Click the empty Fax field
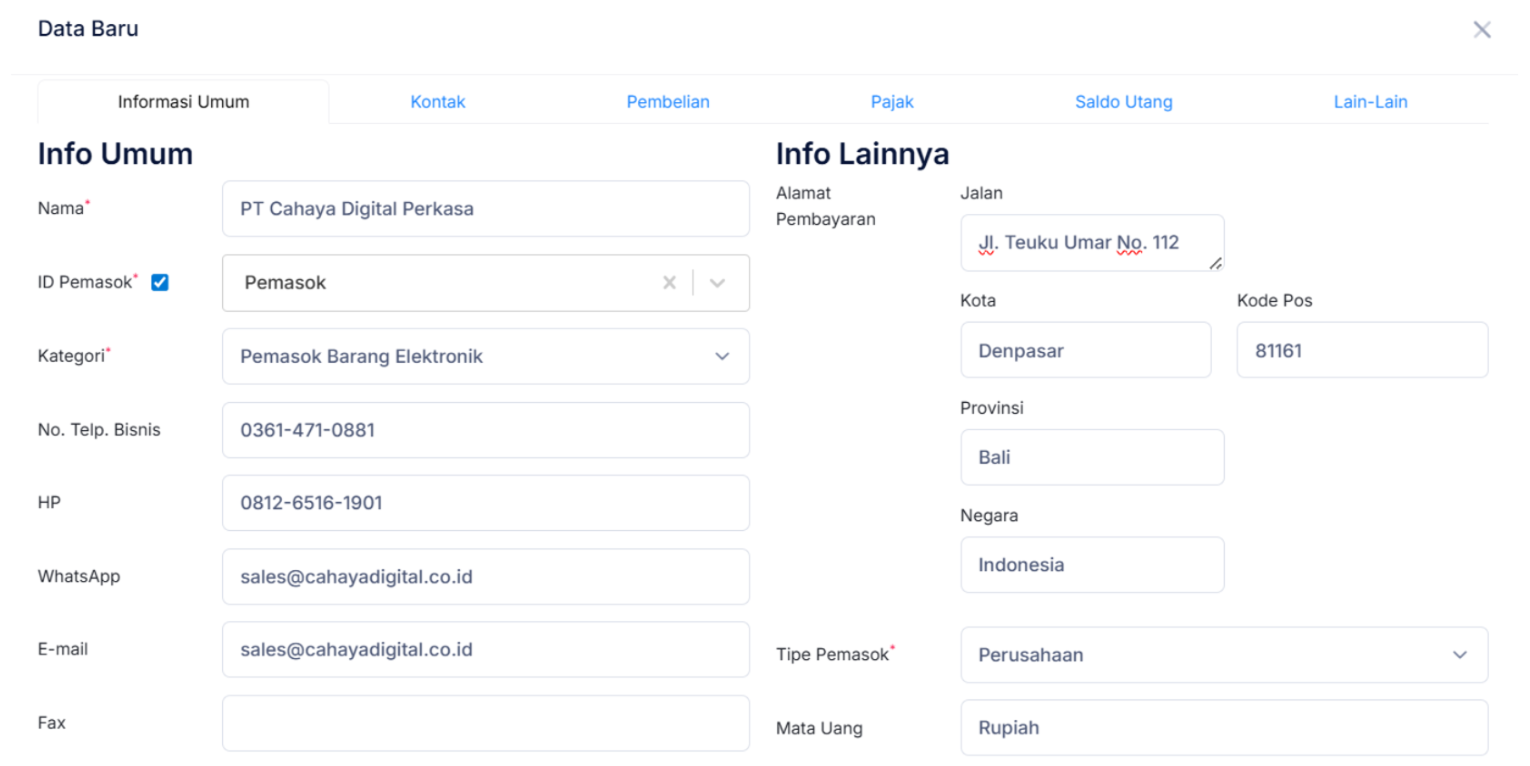The width and height of the screenshot is (1530, 766). 485,723
